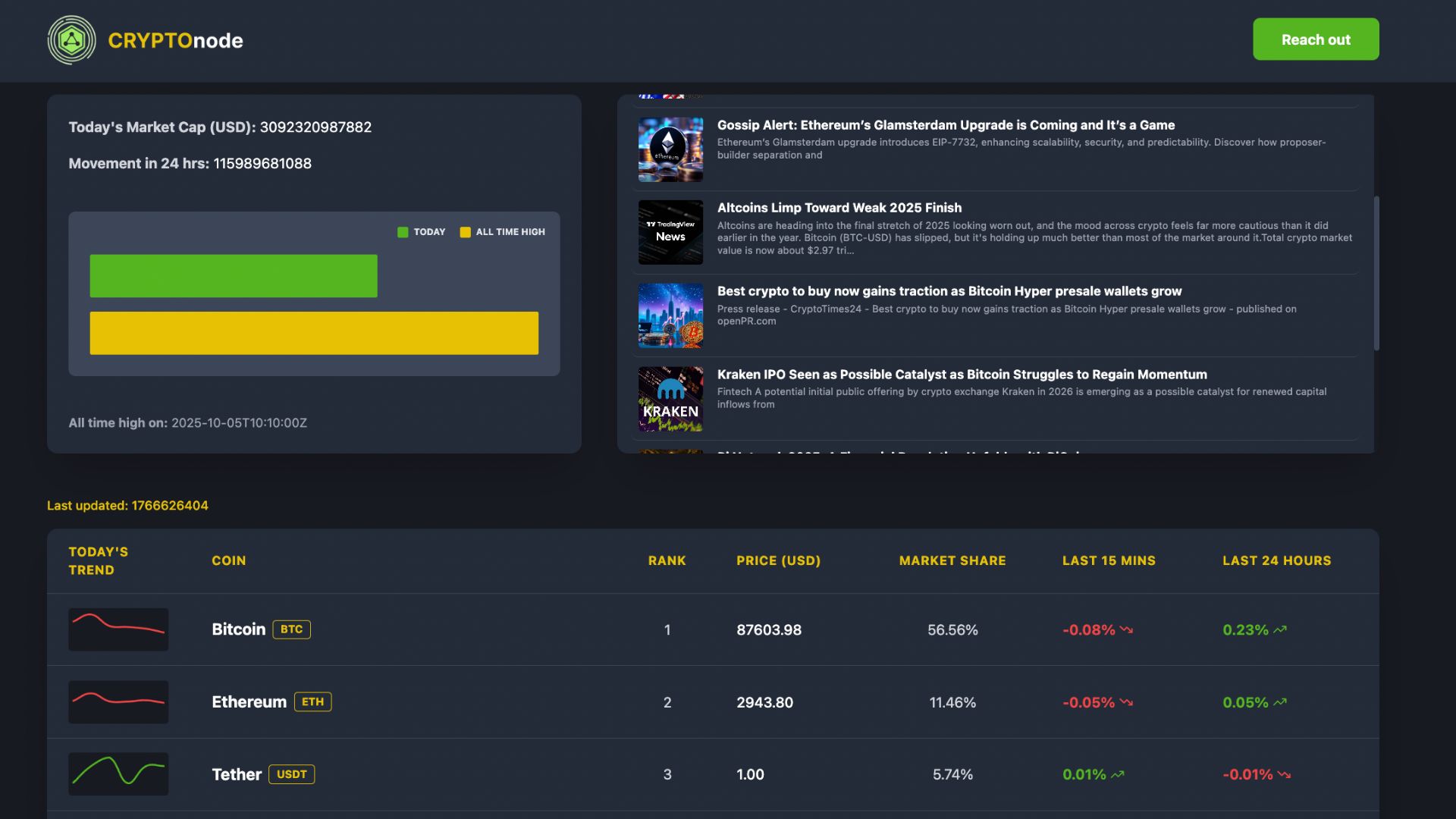The width and height of the screenshot is (1456, 819).
Task: Click Tether's green upward arrow under Last 15 Mins
Action: pyautogui.click(x=1116, y=774)
